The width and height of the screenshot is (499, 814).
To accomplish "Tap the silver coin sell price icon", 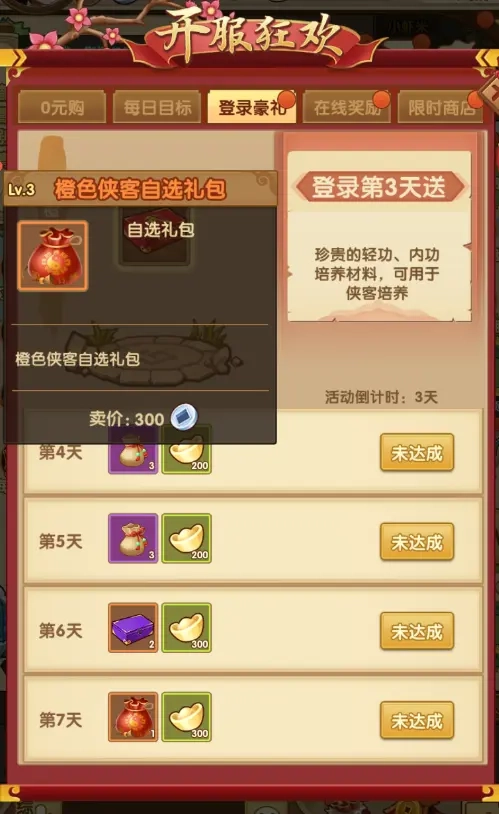I will 184,417.
